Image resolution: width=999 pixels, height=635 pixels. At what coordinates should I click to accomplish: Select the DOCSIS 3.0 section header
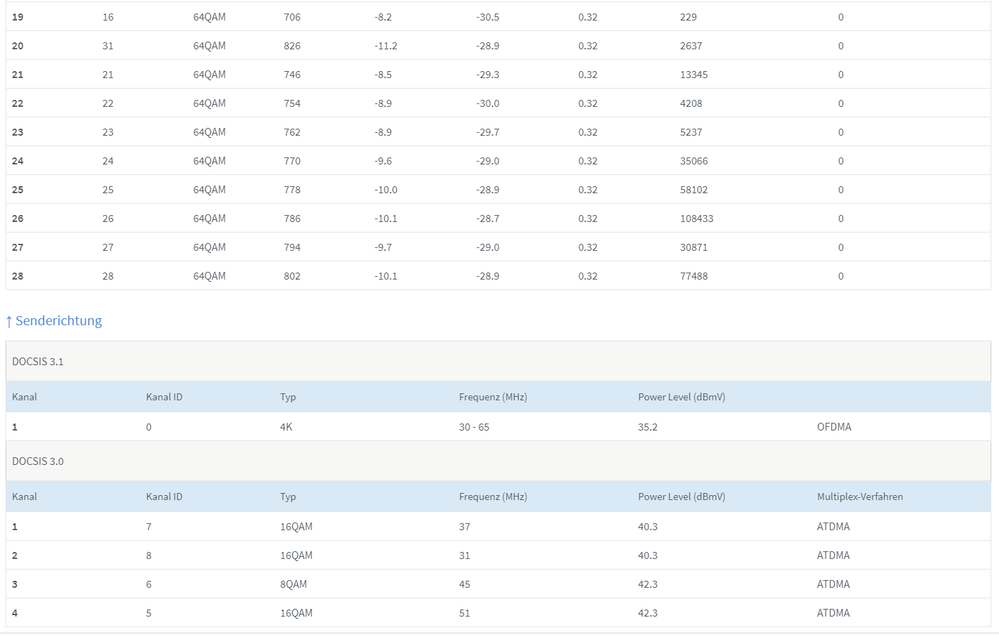(498, 461)
